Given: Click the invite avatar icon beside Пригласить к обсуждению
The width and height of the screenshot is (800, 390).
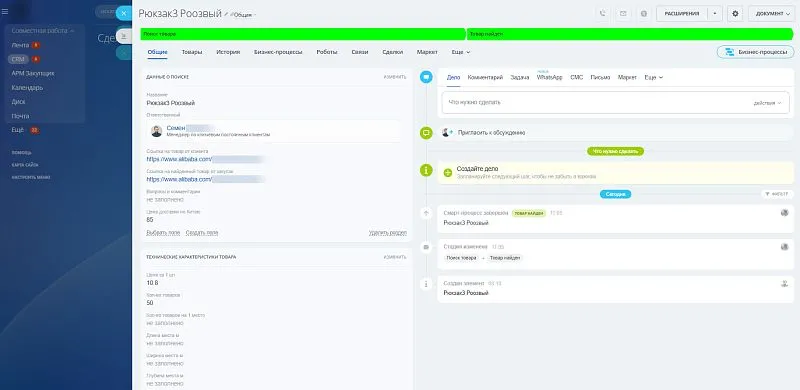Looking at the screenshot, I should pos(447,133).
